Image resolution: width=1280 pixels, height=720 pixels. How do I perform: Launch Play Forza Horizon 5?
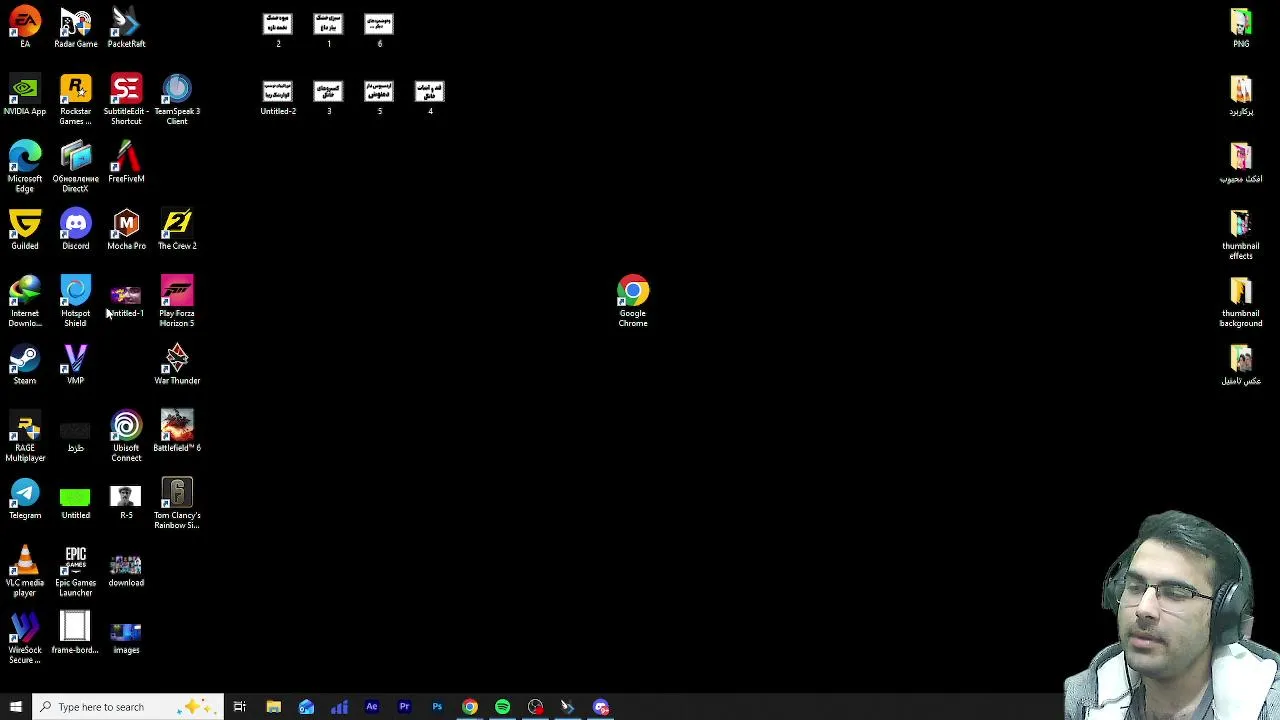[177, 300]
